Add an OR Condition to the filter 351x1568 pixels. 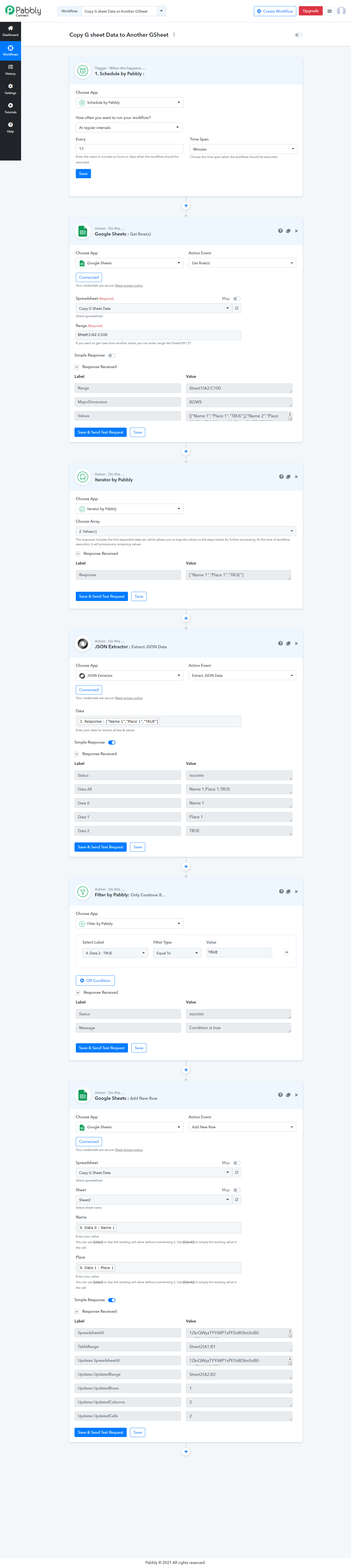(95, 980)
